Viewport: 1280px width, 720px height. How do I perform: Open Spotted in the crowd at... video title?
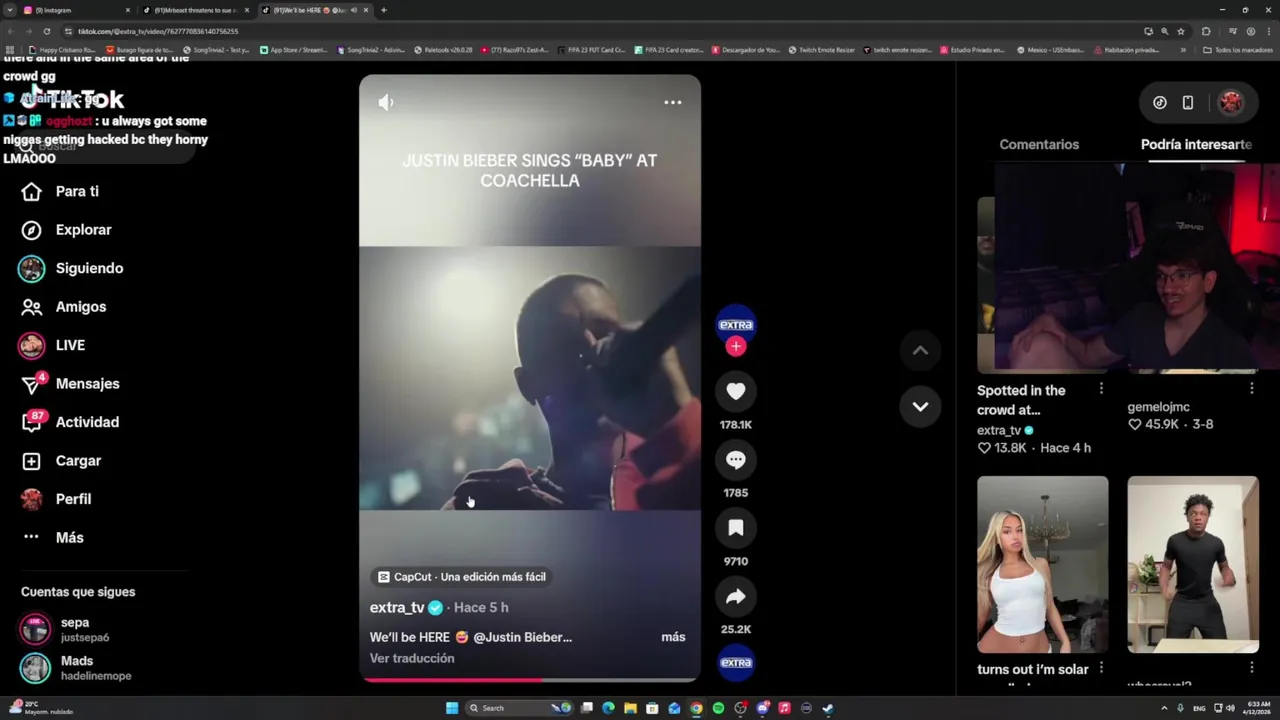click(x=1021, y=400)
